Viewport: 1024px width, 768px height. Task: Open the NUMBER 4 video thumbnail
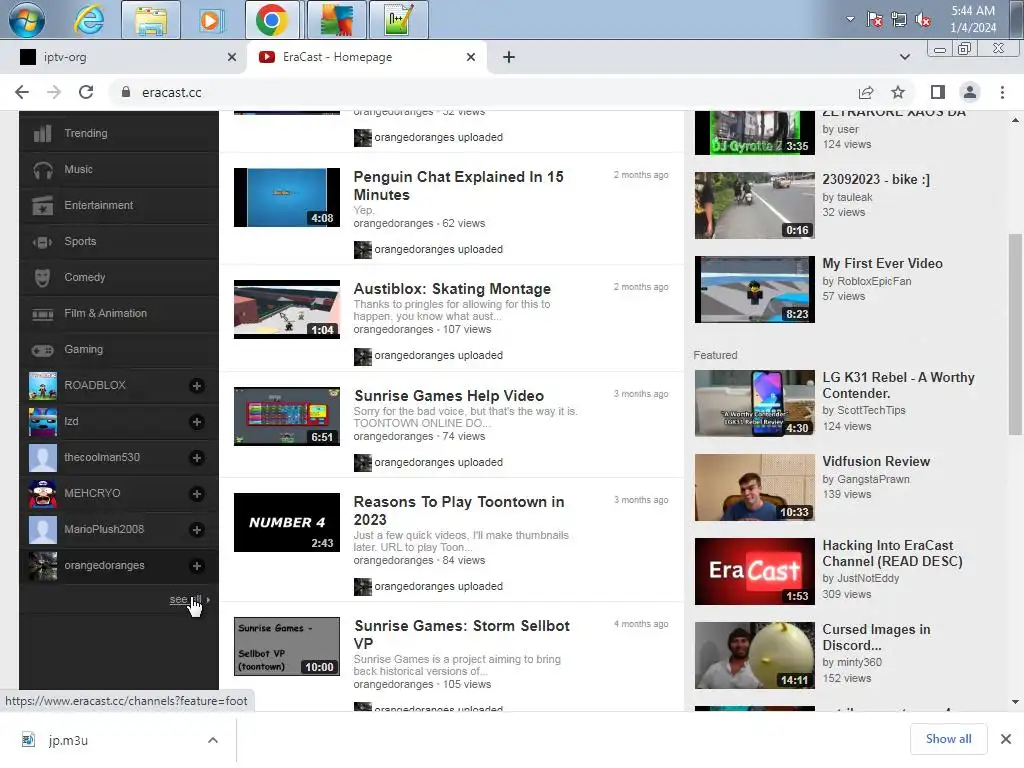pos(287,522)
